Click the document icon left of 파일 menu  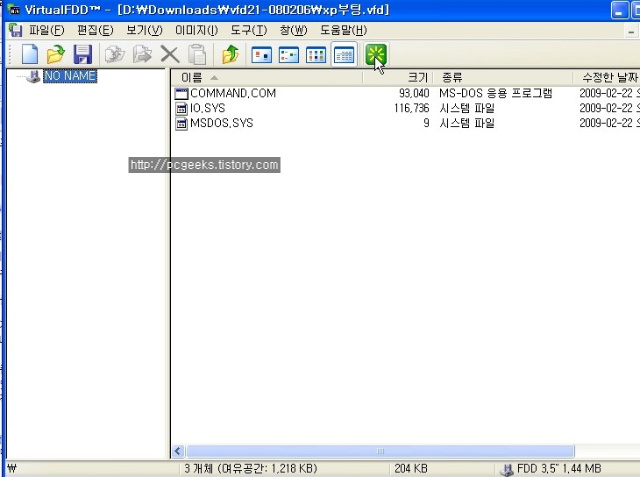coord(16,30)
